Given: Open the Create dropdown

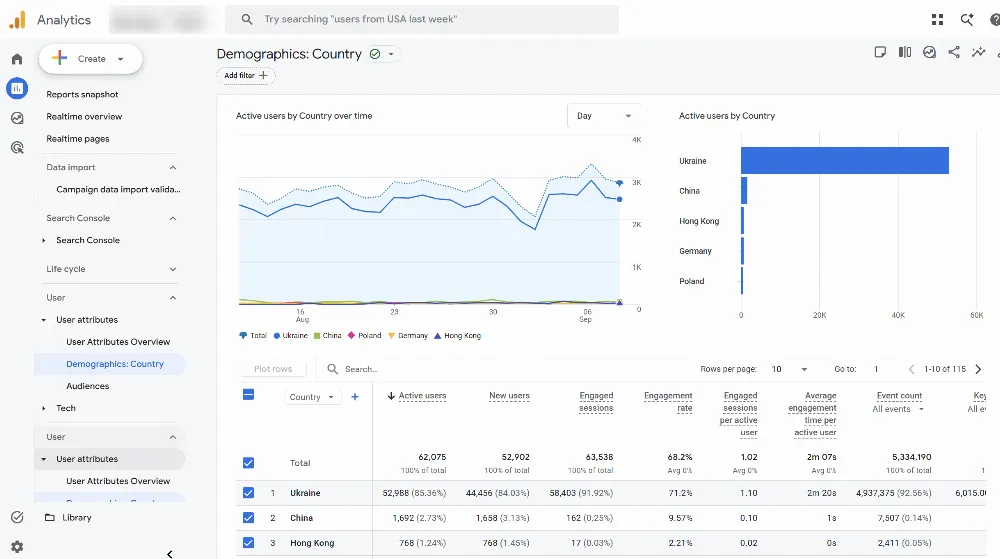Looking at the screenshot, I should click(x=91, y=59).
